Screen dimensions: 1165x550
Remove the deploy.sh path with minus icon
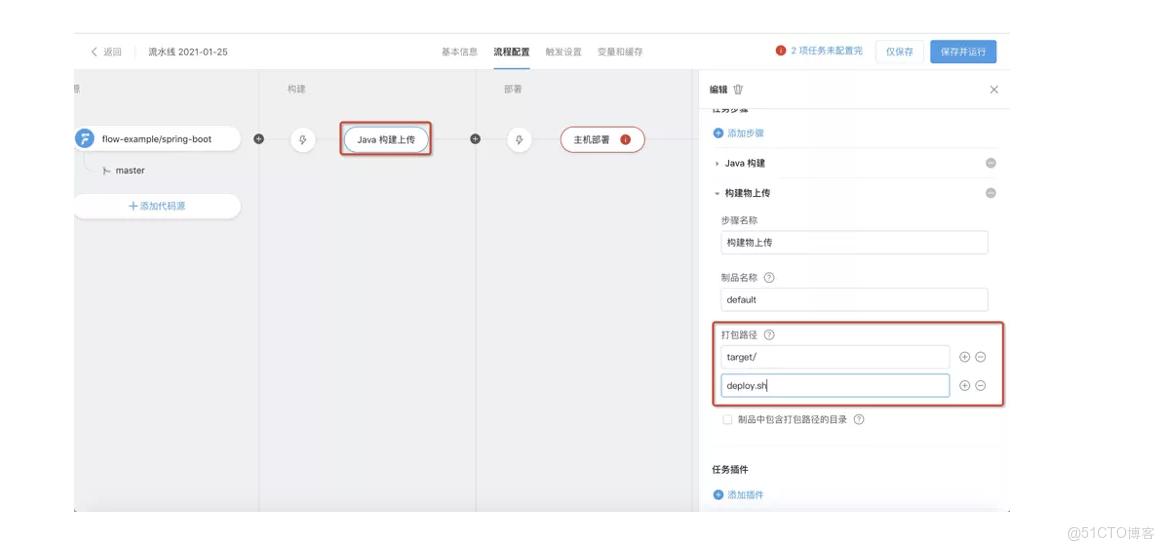980,385
